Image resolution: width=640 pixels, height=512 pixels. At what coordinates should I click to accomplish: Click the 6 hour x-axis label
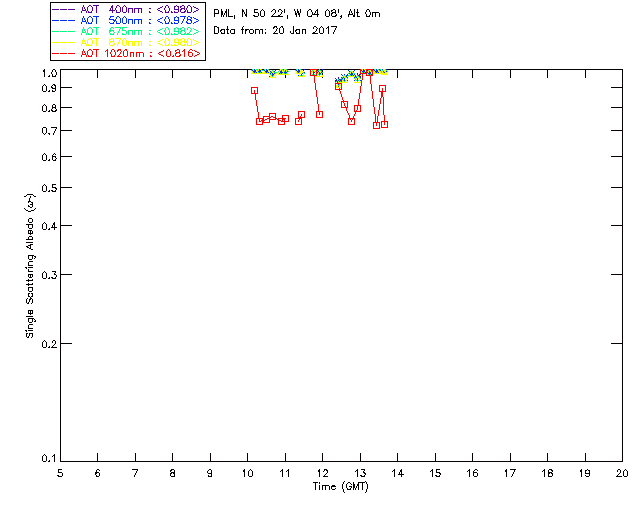pyautogui.click(x=98, y=473)
